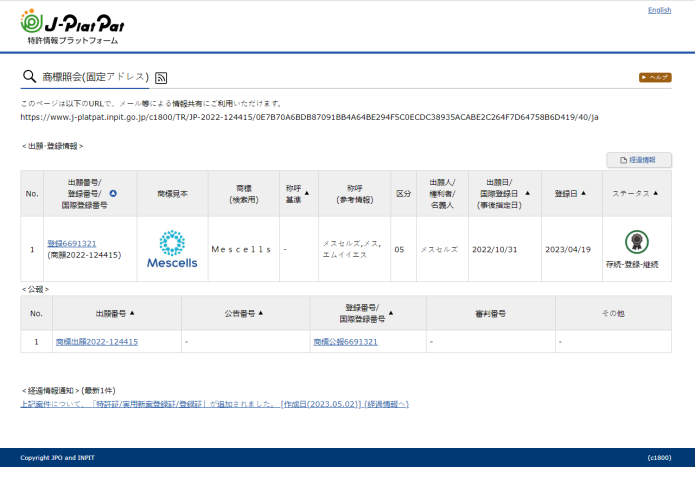This screenshot has height=480, width=695.
Task: Switch language via English link
Action: [659, 10]
